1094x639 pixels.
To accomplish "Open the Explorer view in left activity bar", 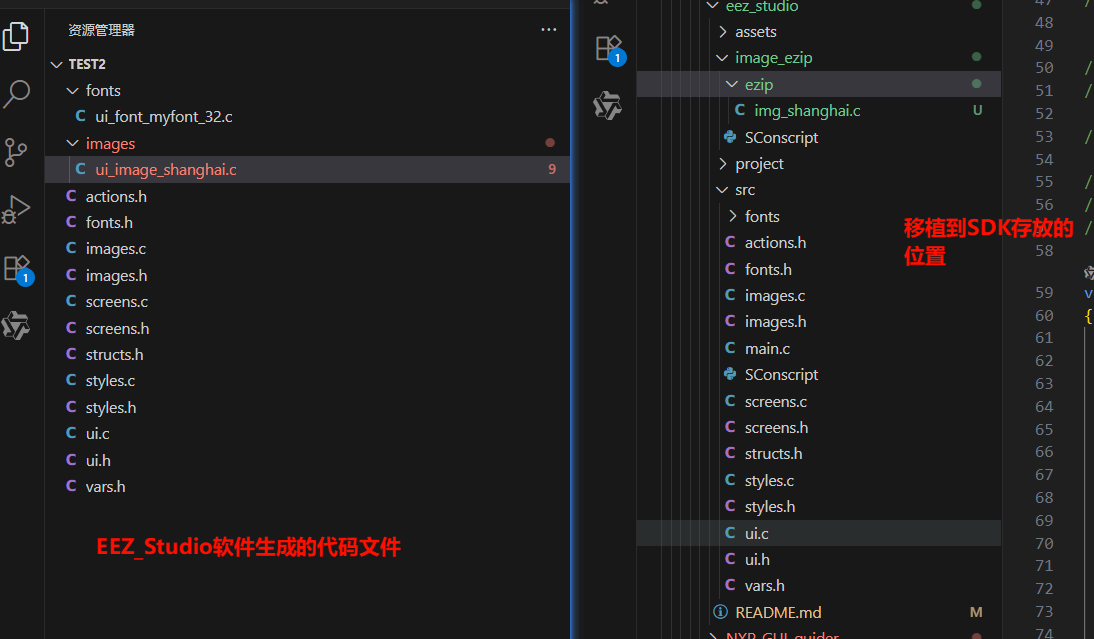I will pyautogui.click(x=17, y=36).
